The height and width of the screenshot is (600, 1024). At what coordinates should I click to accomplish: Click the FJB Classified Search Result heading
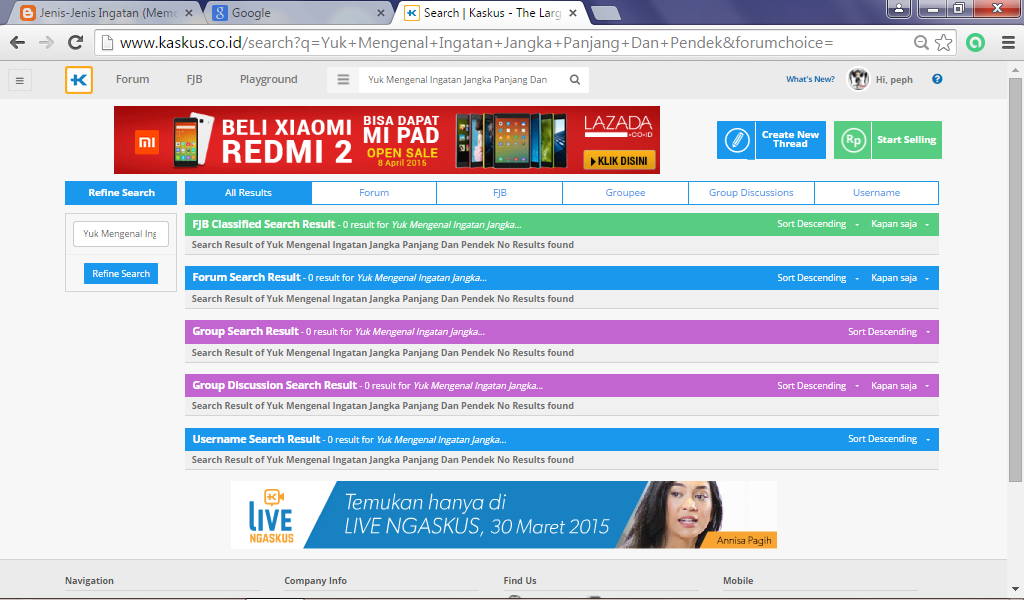(x=264, y=224)
